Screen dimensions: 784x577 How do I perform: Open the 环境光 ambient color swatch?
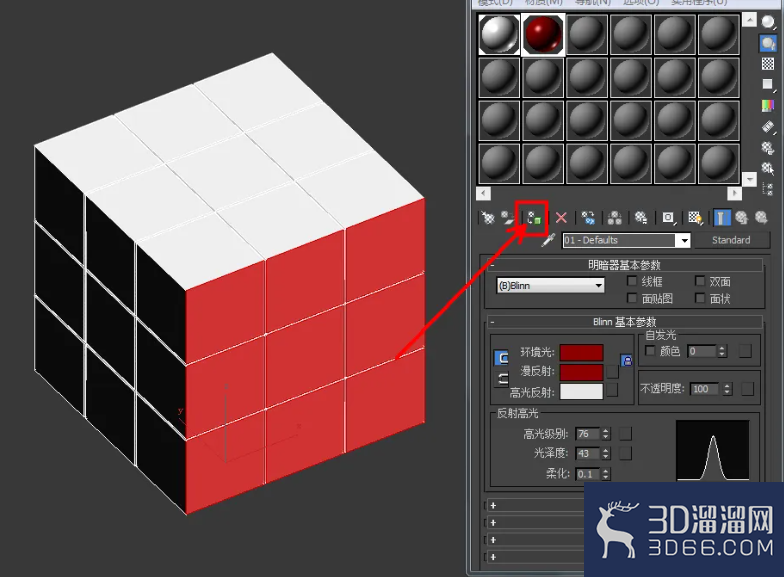pyautogui.click(x=582, y=352)
